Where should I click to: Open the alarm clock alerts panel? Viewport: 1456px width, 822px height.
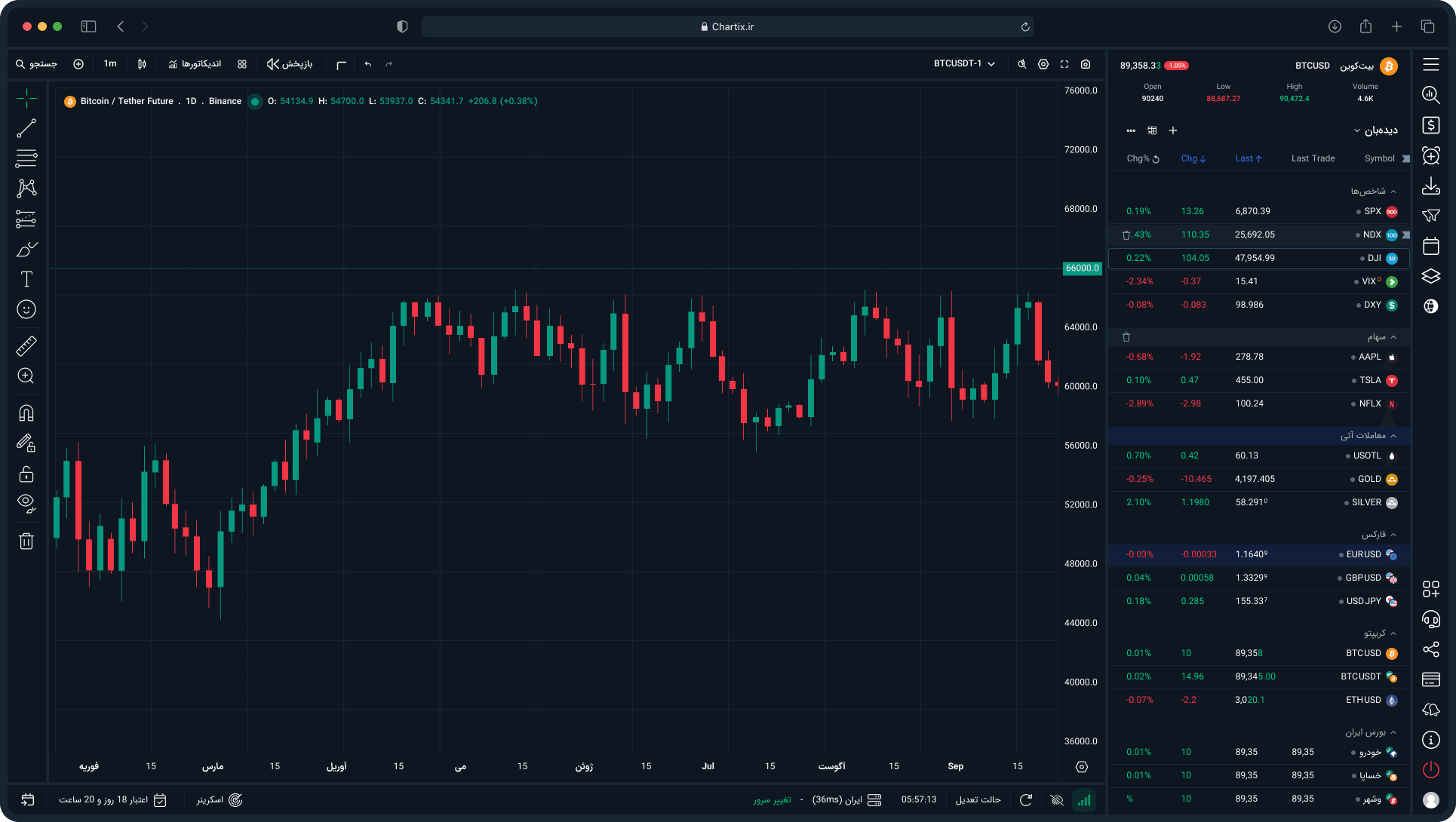tap(1430, 155)
